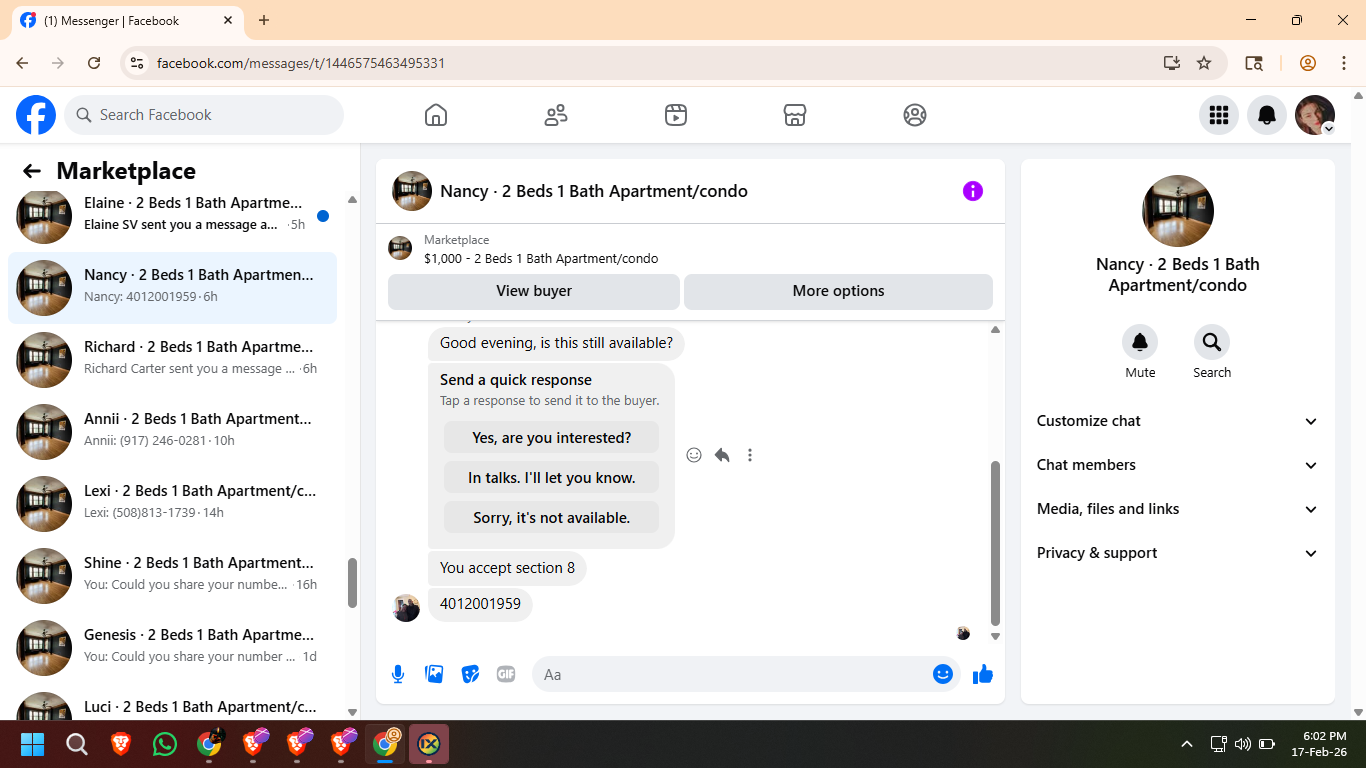Open the account menu from profile picture
This screenshot has height=768, width=1366.
[x=1315, y=115]
